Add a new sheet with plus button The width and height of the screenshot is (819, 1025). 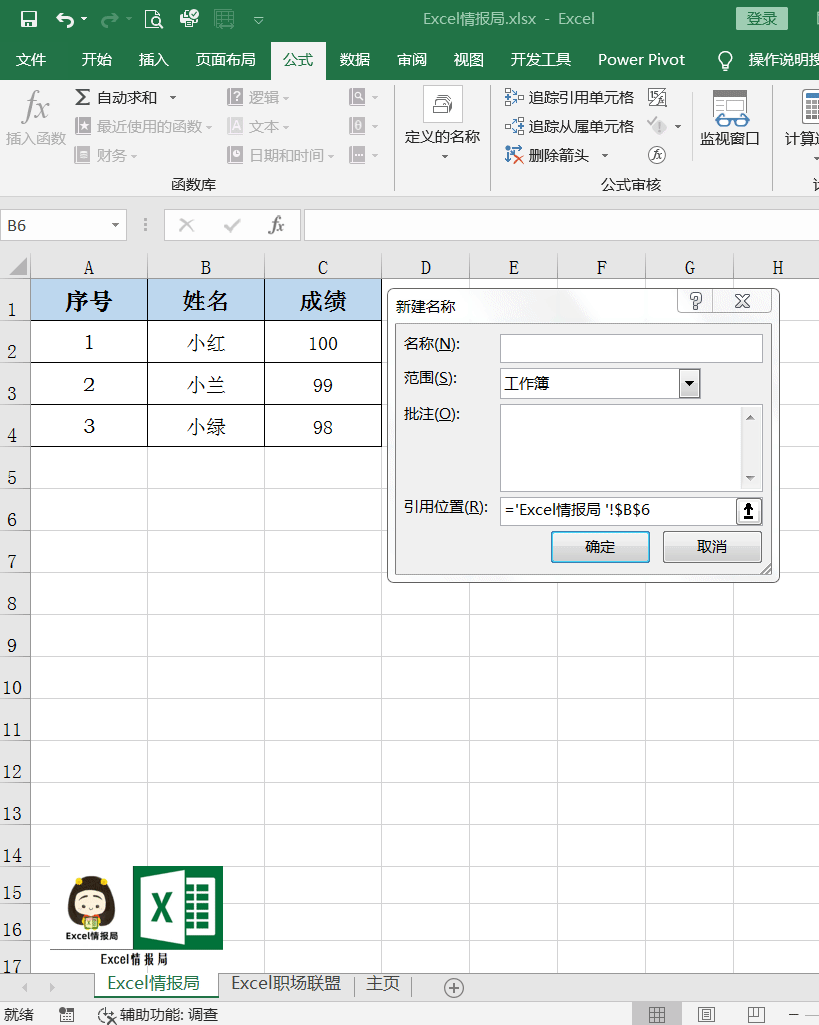(x=454, y=987)
